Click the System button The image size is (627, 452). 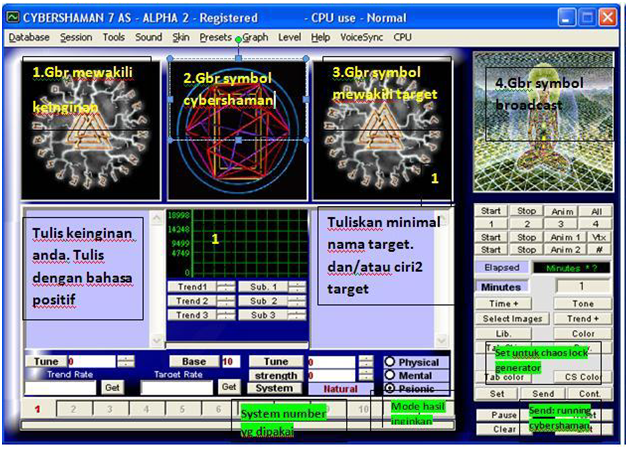click(274, 388)
